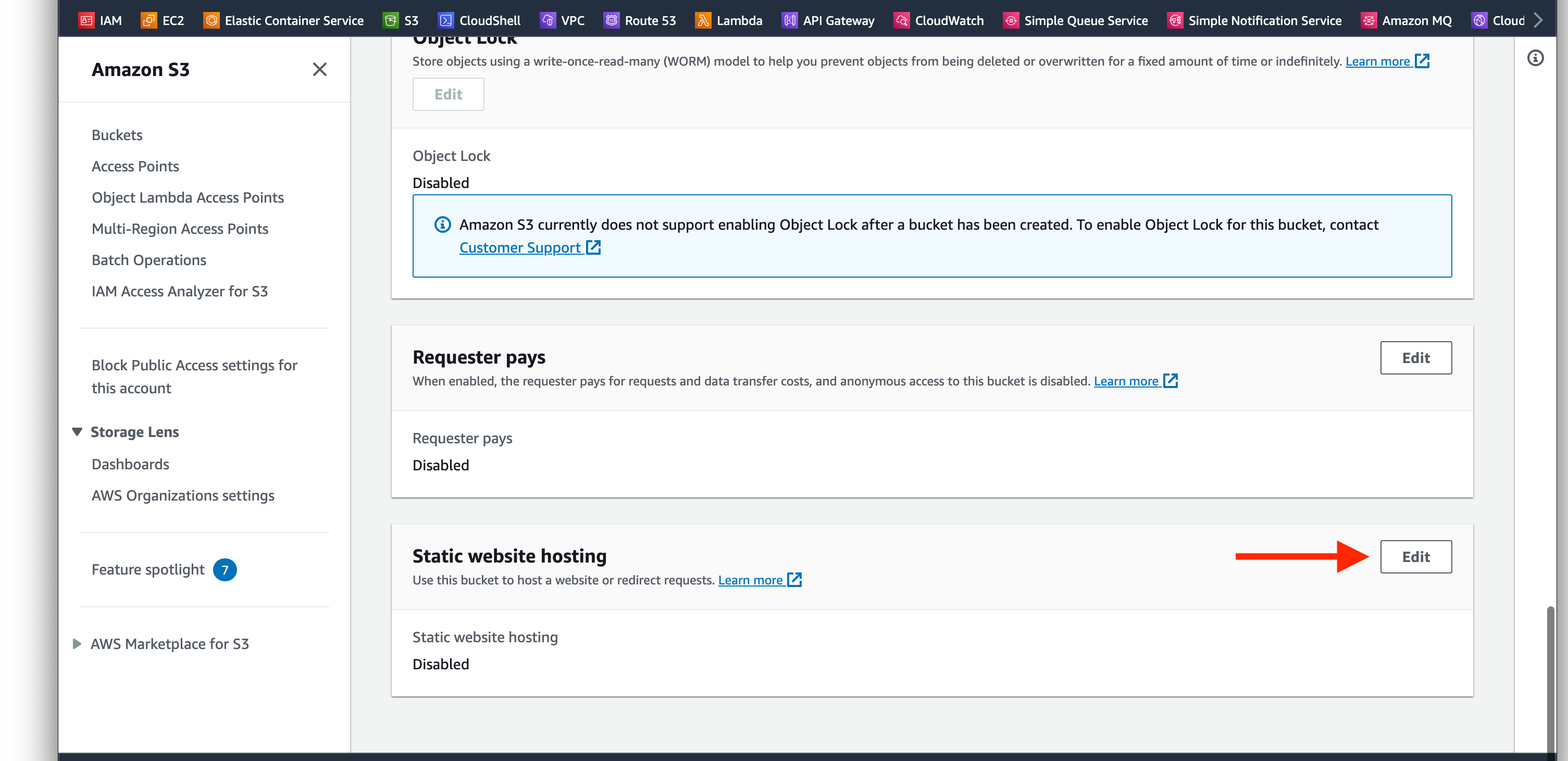Open Elastic Container Service icon

click(211, 20)
